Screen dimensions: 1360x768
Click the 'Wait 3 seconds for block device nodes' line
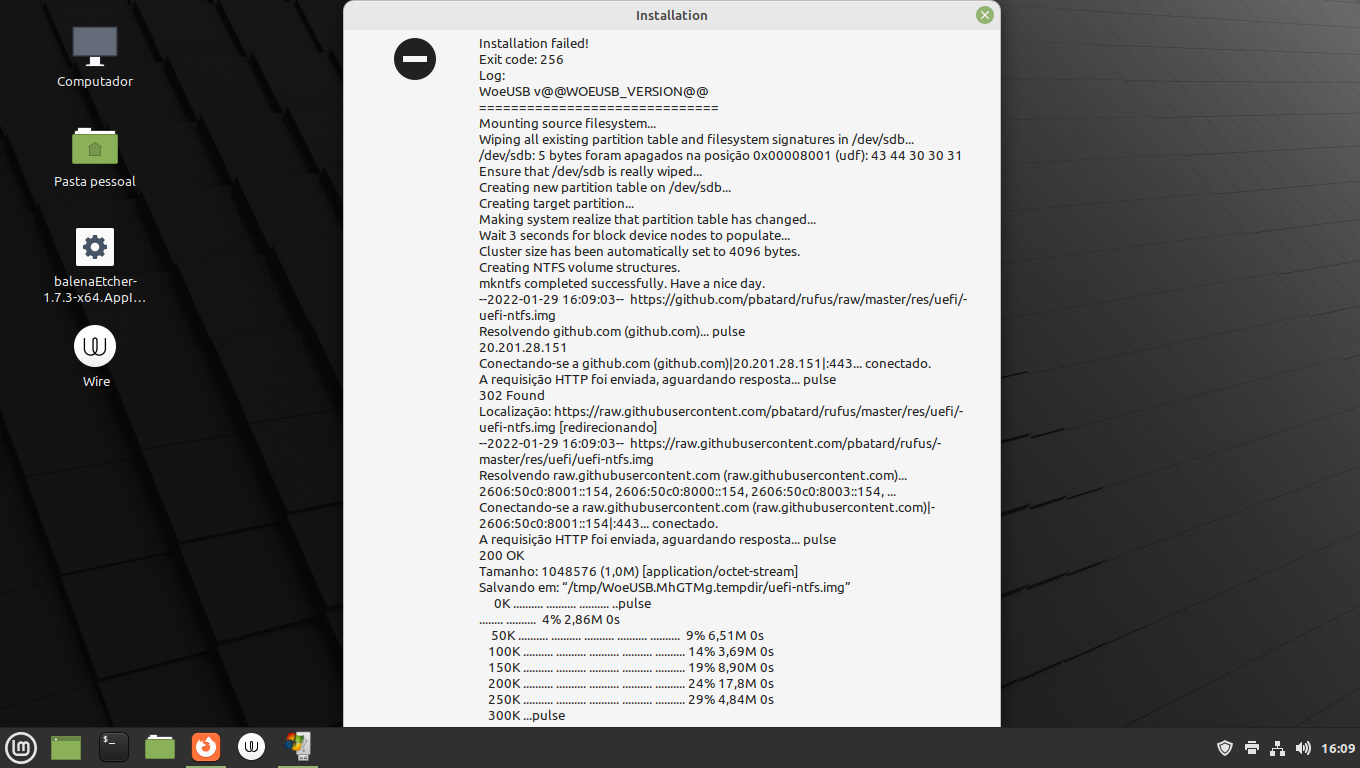click(x=635, y=235)
